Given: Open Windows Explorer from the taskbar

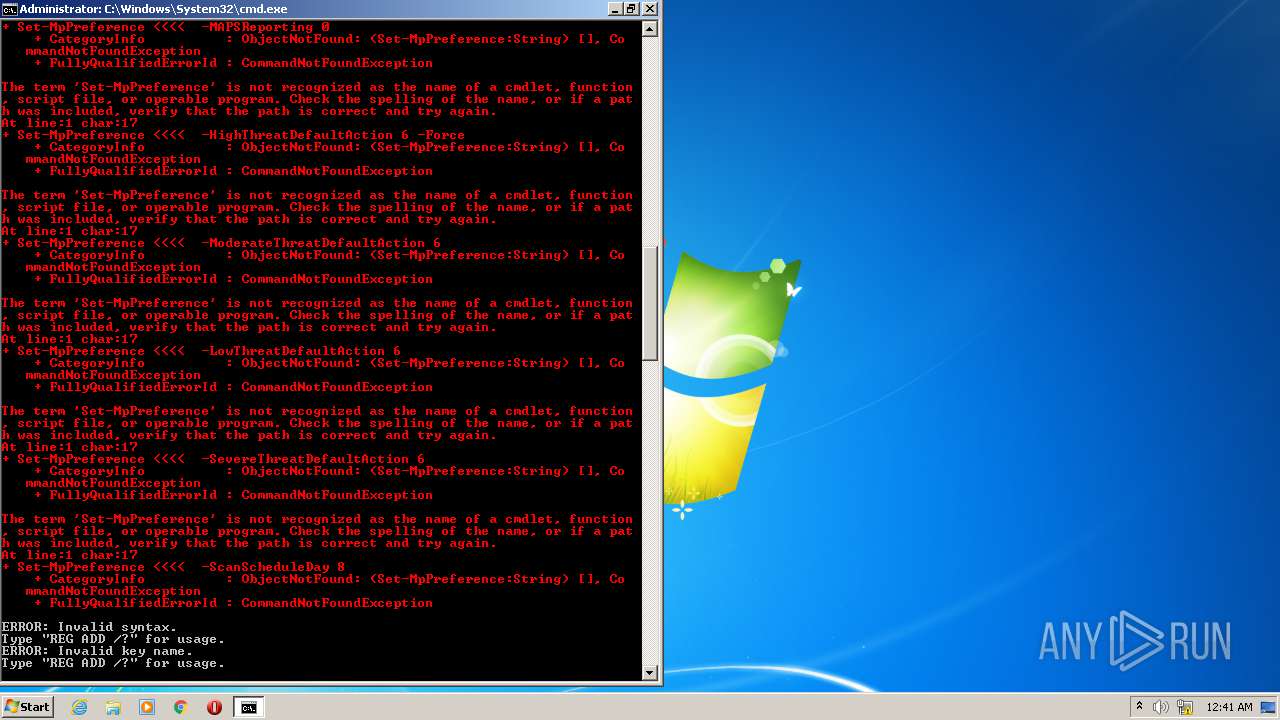Looking at the screenshot, I should (x=113, y=707).
